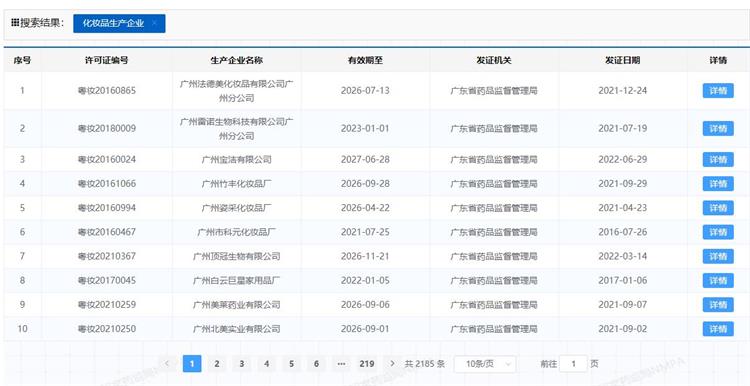Open the 10条/页 page size dropdown
The width and height of the screenshot is (750, 386).
point(485,364)
